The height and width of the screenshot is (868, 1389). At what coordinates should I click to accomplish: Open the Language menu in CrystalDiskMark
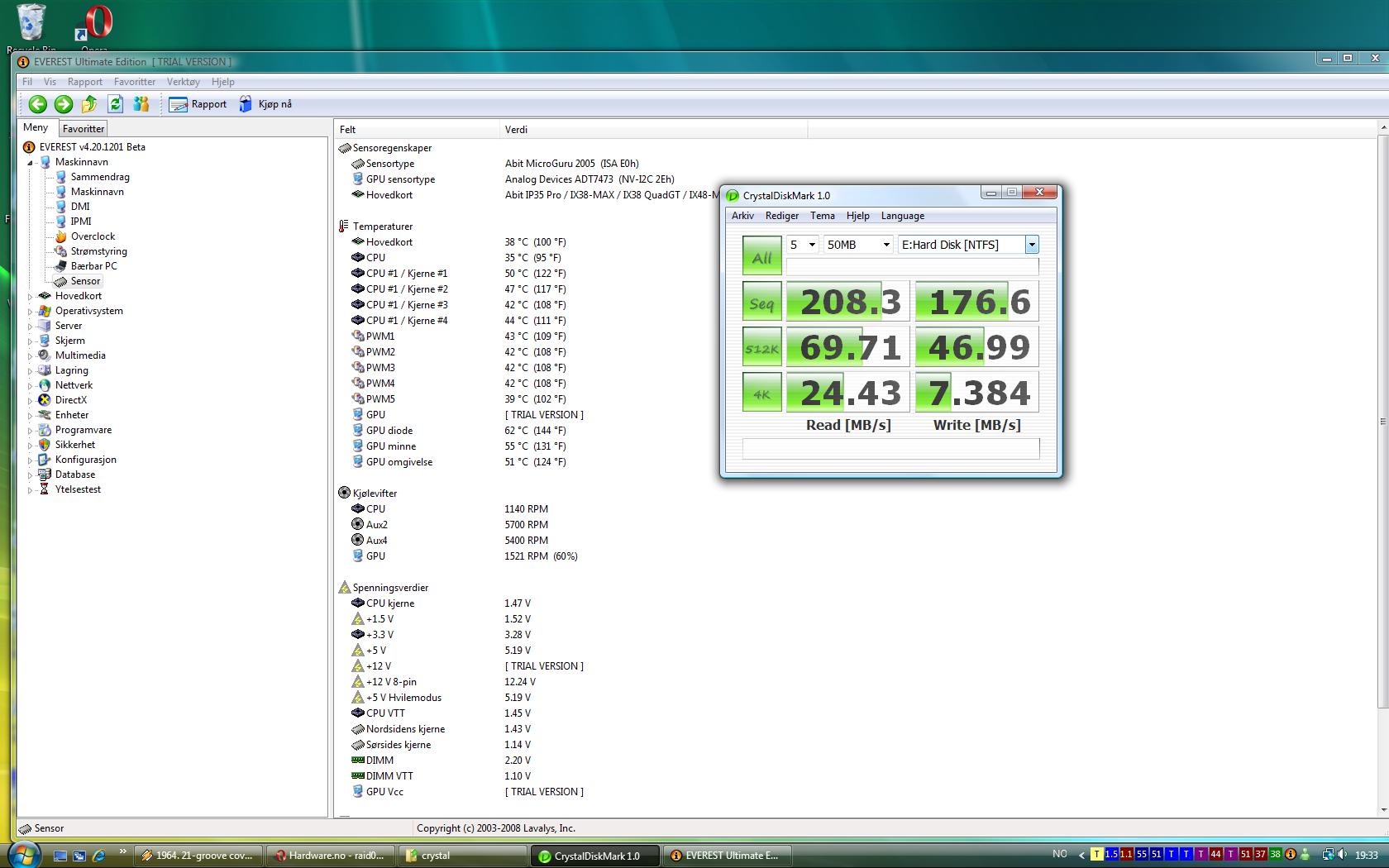pos(903,216)
